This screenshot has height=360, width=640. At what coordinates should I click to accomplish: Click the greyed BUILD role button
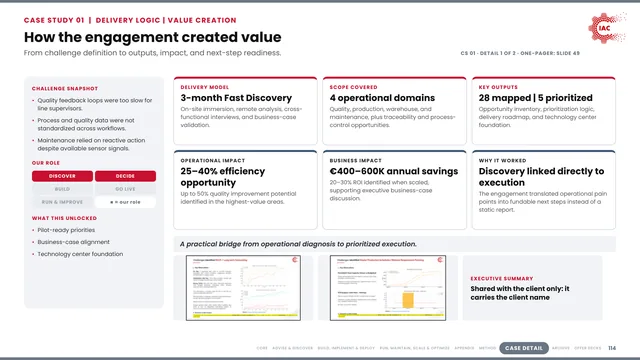pos(62,189)
